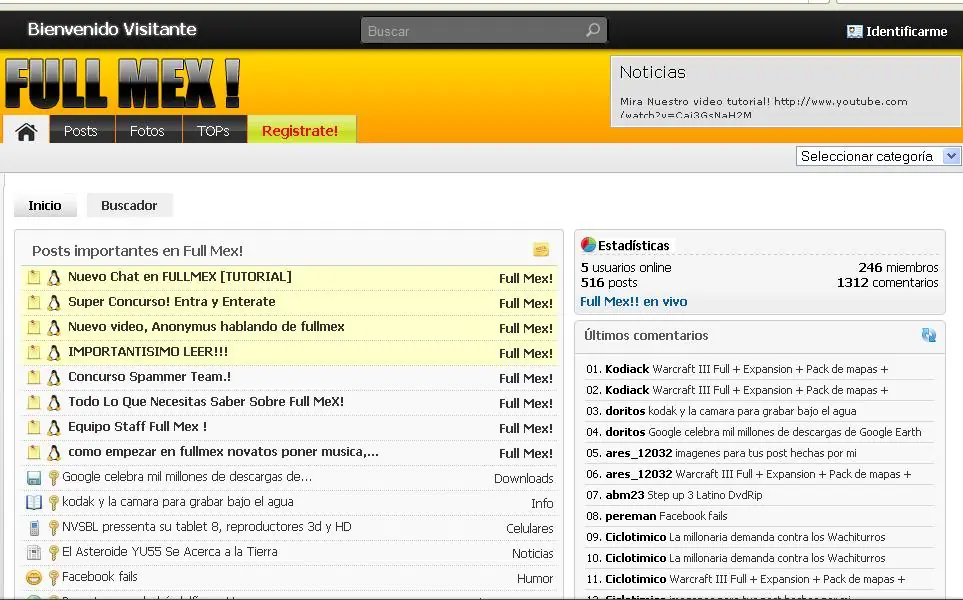The image size is (963, 600).
Task: Open post Super Concurso! Entra y Enterate
Action: 171,302
